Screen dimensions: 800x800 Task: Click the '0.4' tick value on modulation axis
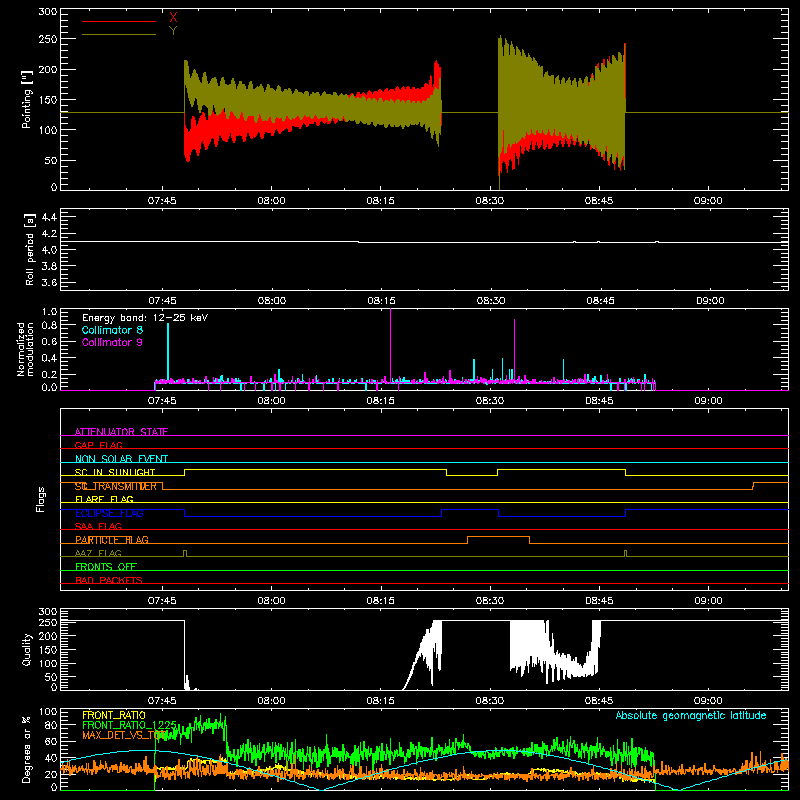49,358
